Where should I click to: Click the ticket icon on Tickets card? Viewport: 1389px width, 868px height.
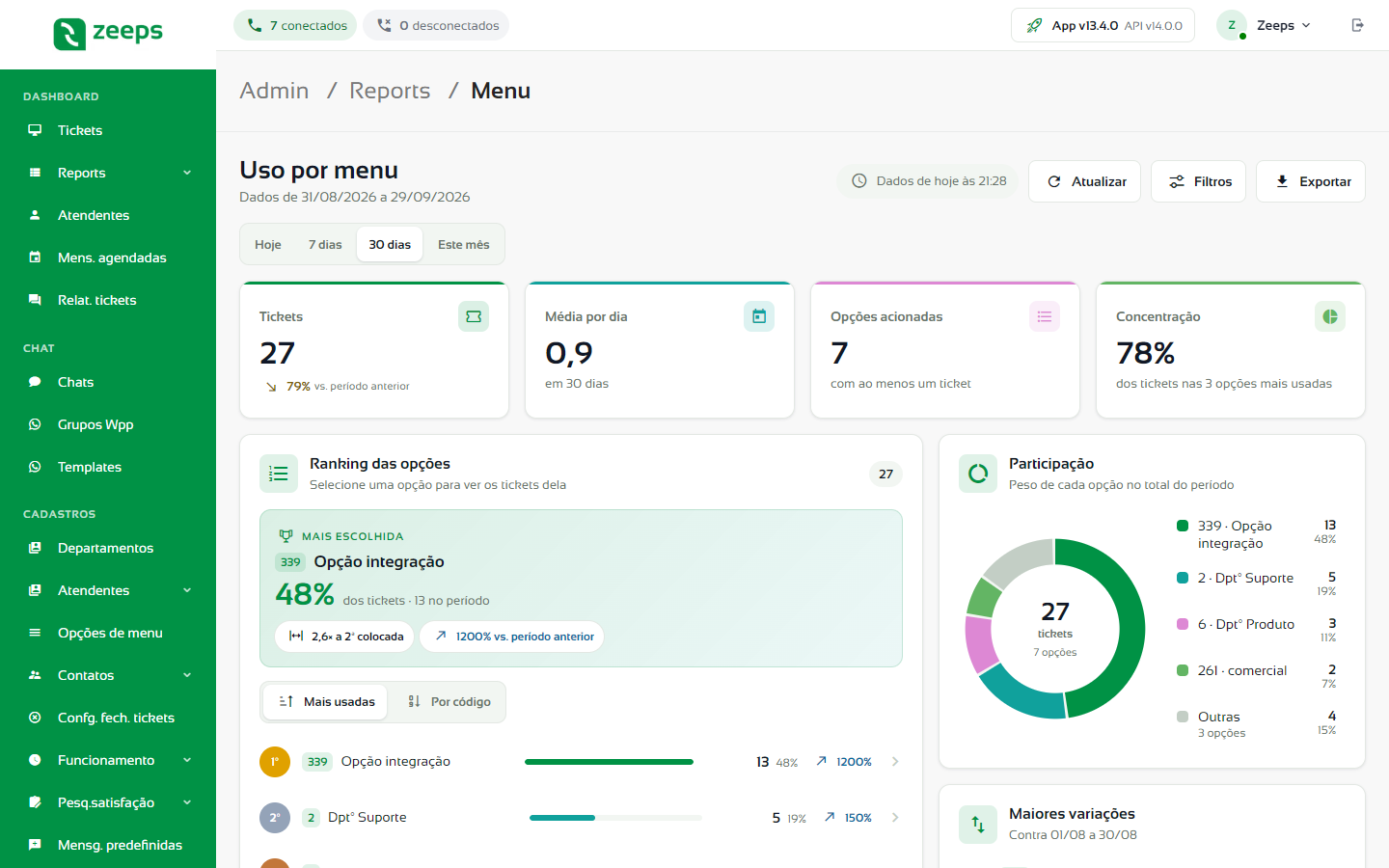[474, 316]
